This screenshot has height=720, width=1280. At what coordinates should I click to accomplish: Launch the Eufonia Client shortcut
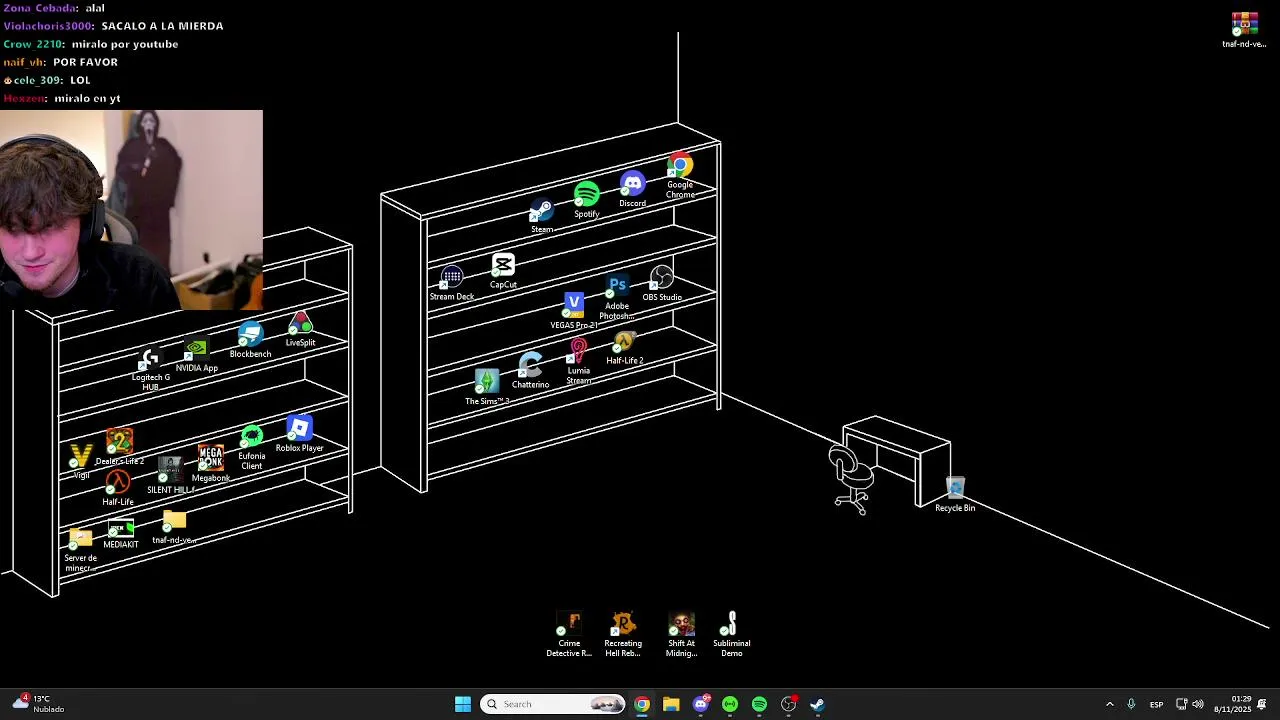point(252,448)
